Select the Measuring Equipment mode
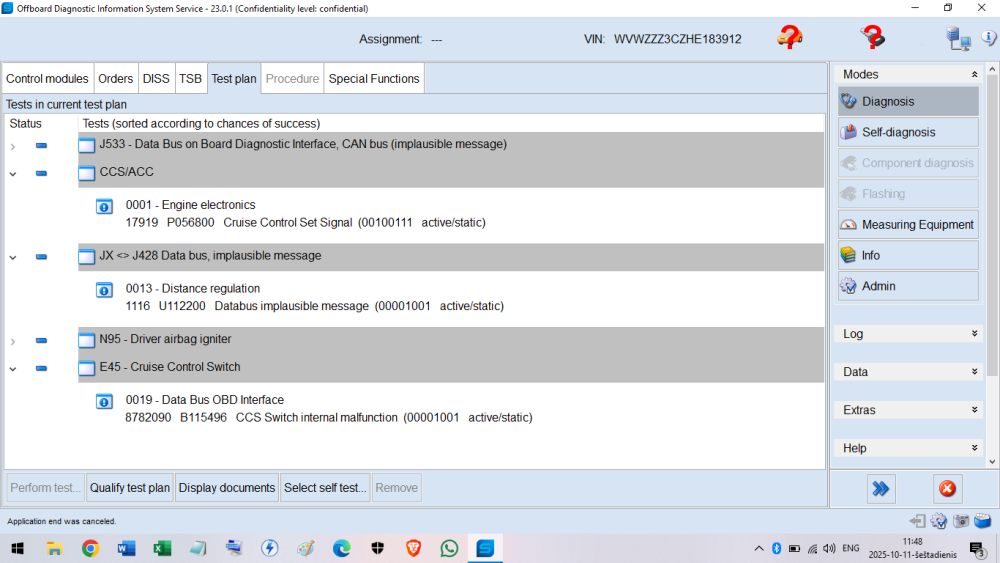Screen dimensions: 1000x563 [x=908, y=225]
